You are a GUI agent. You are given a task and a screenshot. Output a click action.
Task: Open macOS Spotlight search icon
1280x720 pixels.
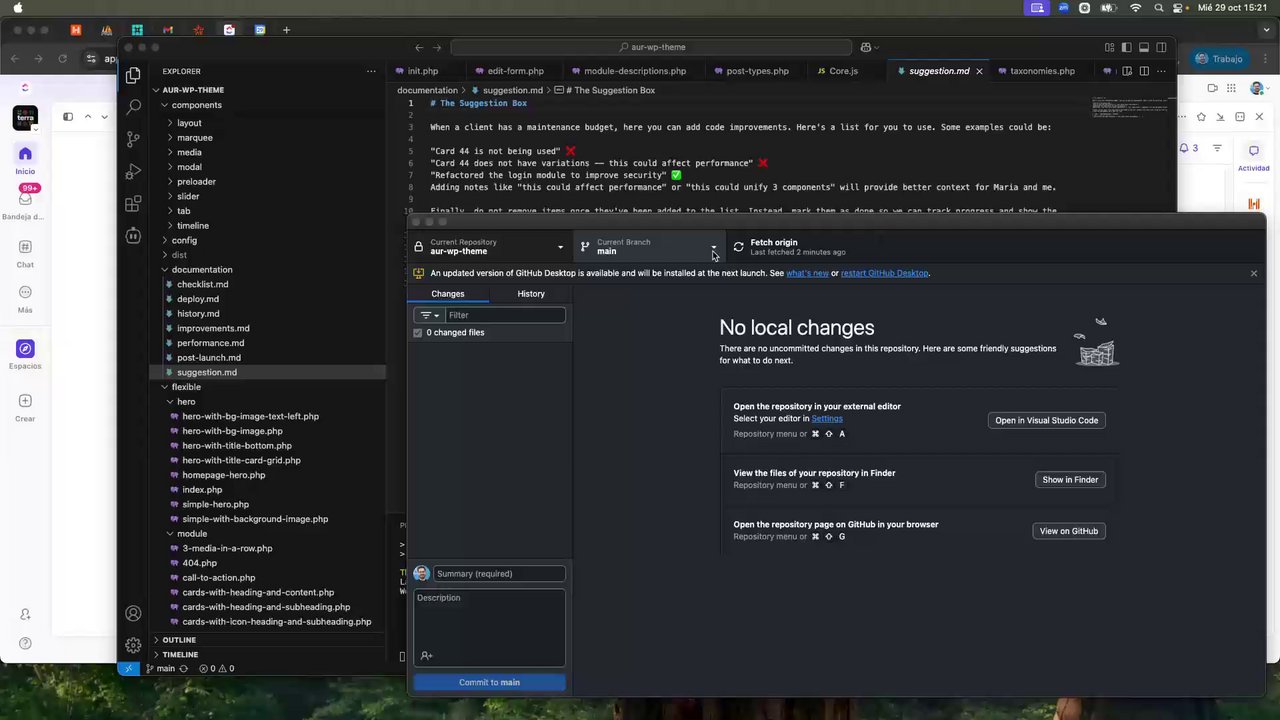1159,8
